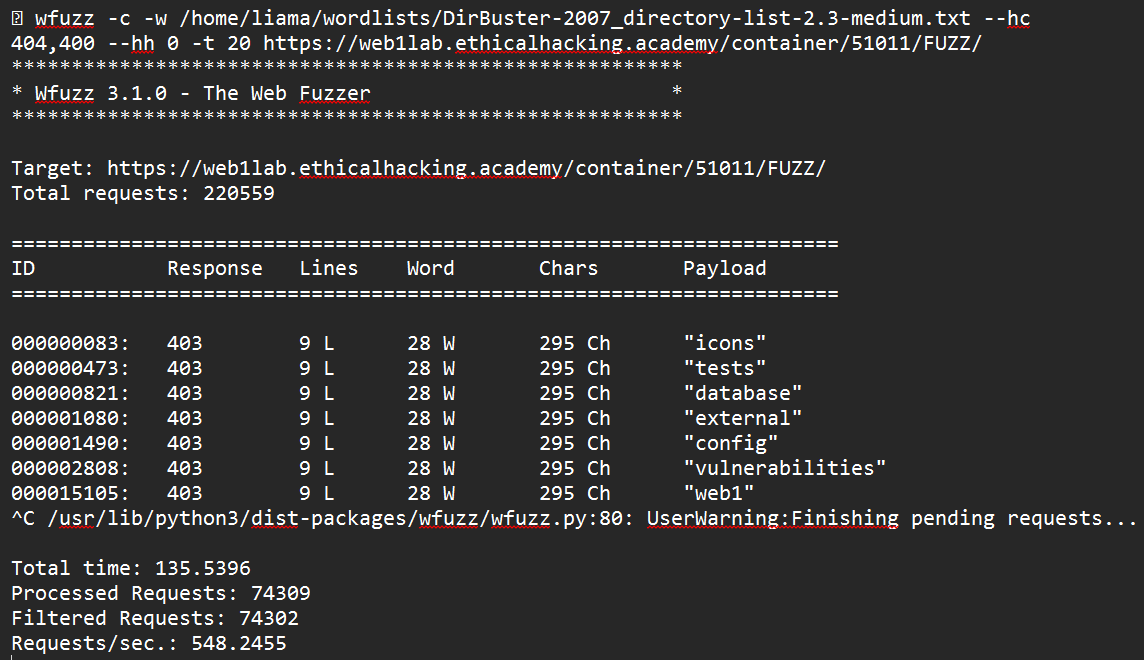
Task: Click the Chars column header
Action: (x=568, y=268)
